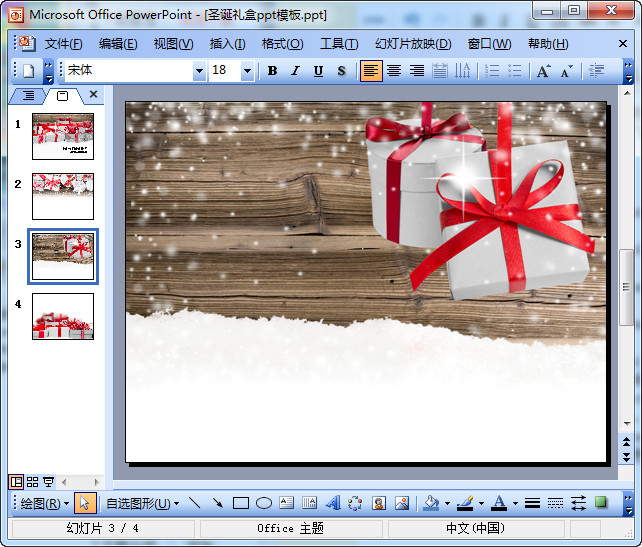Select slide 3 thumbnail
642x547 pixels.
pyautogui.click(x=63, y=256)
